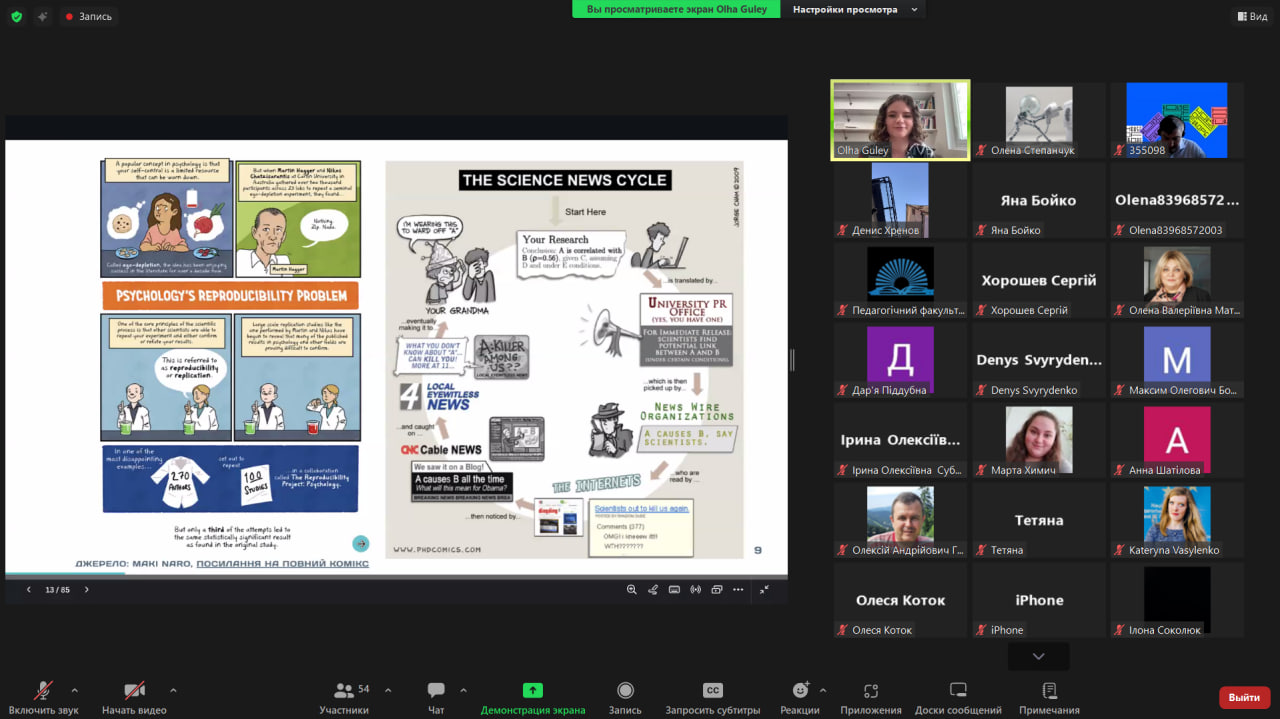Show more participants with down chevron

tap(1038, 656)
